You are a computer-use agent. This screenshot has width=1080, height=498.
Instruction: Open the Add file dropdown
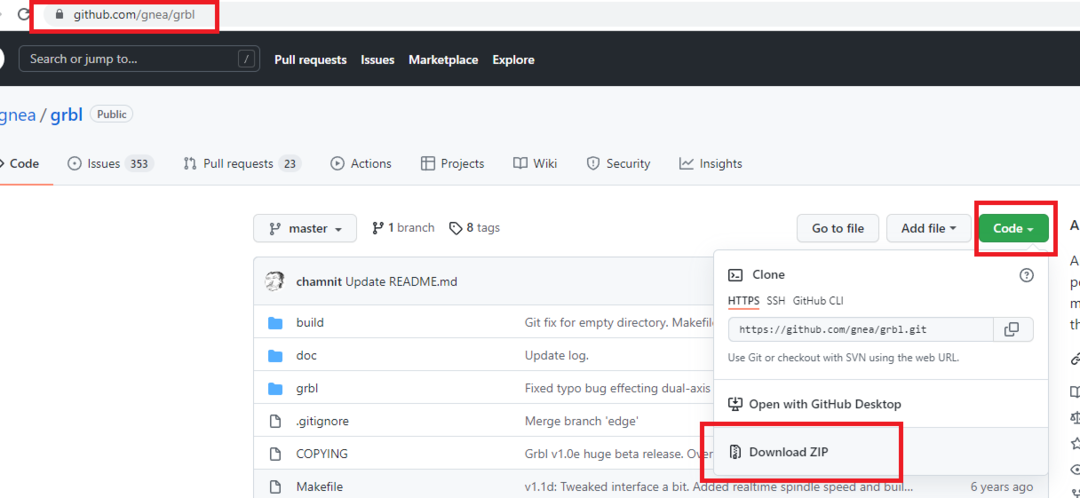tap(928, 228)
